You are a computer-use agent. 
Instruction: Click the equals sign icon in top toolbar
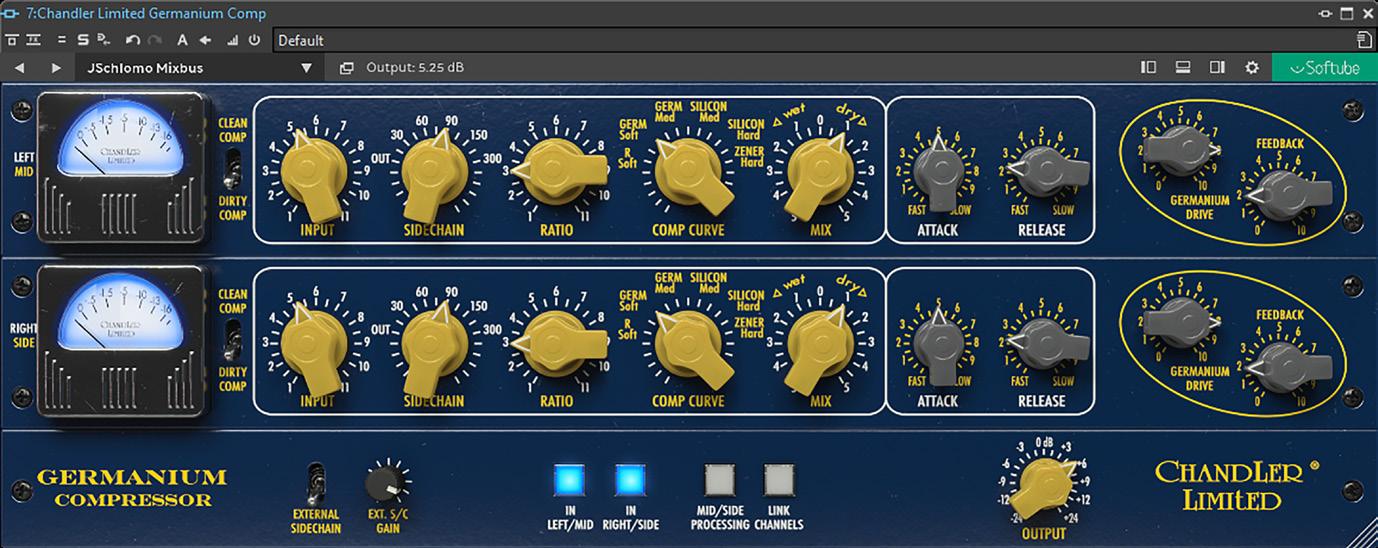click(62, 40)
